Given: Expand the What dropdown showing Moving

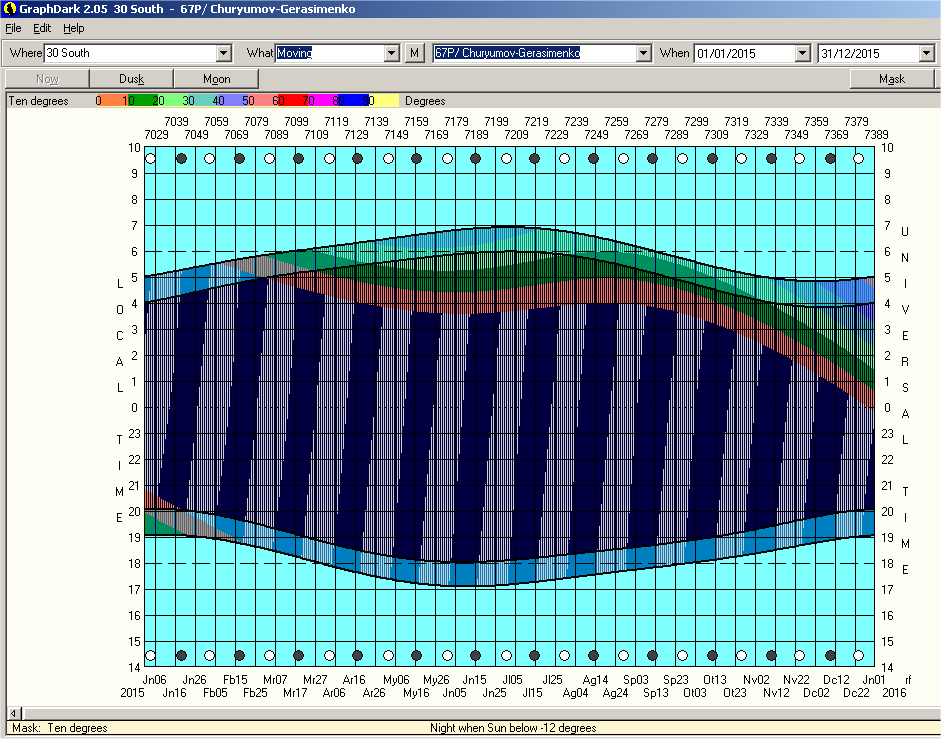Looking at the screenshot, I should [x=392, y=53].
